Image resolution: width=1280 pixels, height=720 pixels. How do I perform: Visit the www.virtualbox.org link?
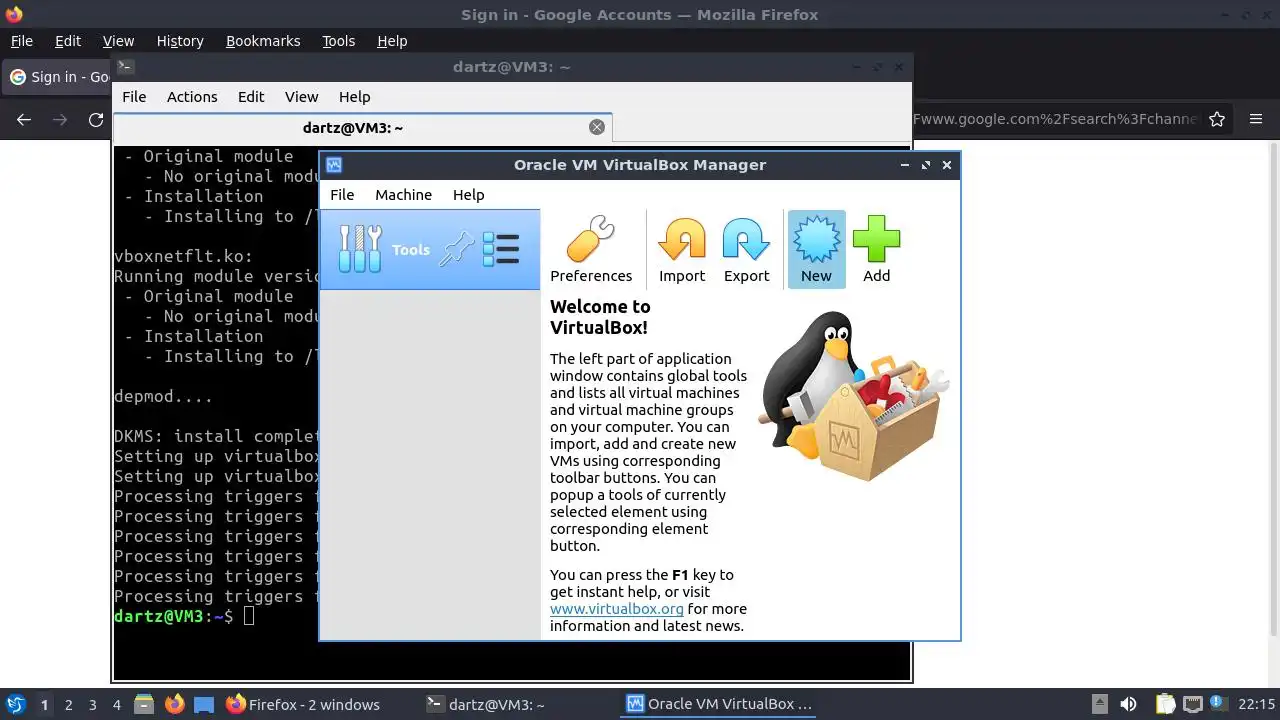(x=616, y=609)
